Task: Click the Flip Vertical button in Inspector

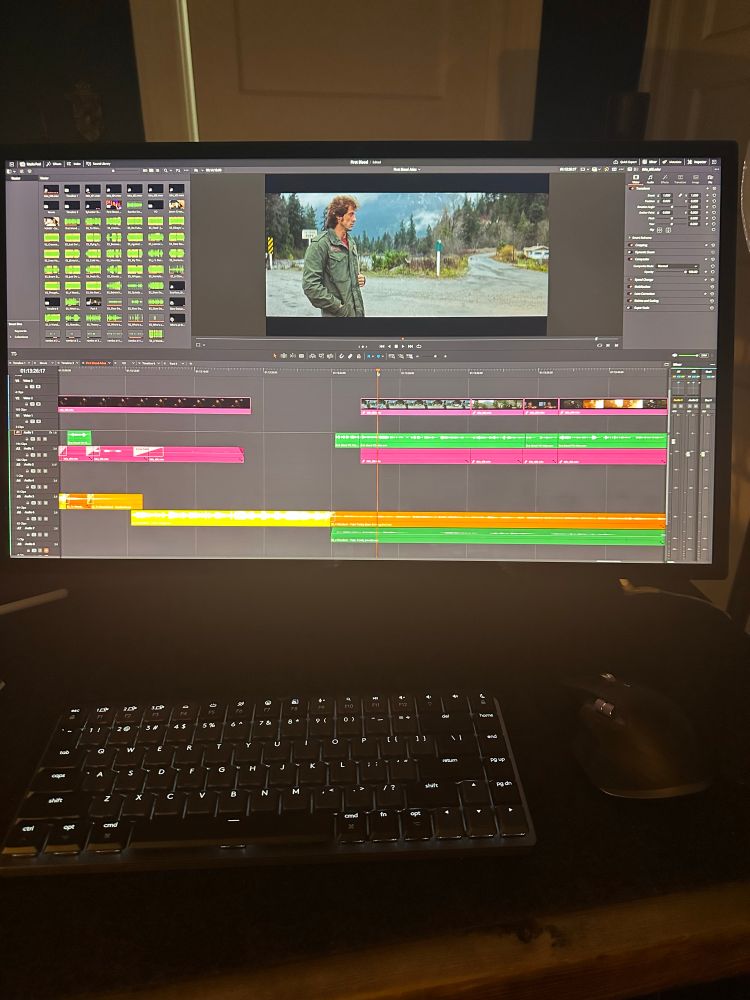Action: pos(668,230)
